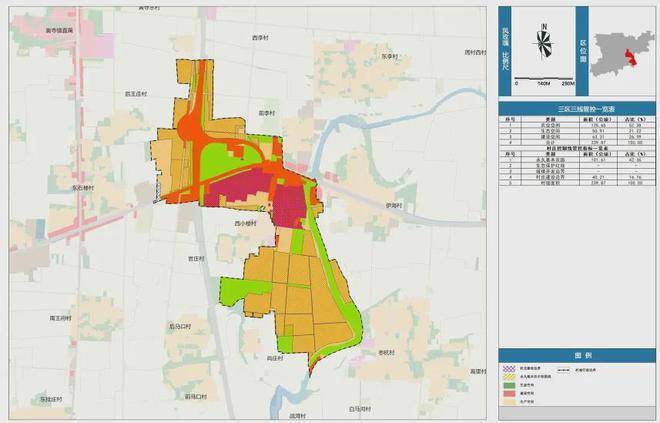The width and height of the screenshot is (660, 423).
Task: Click the 曾庄村 village label
Action: tap(197, 258)
